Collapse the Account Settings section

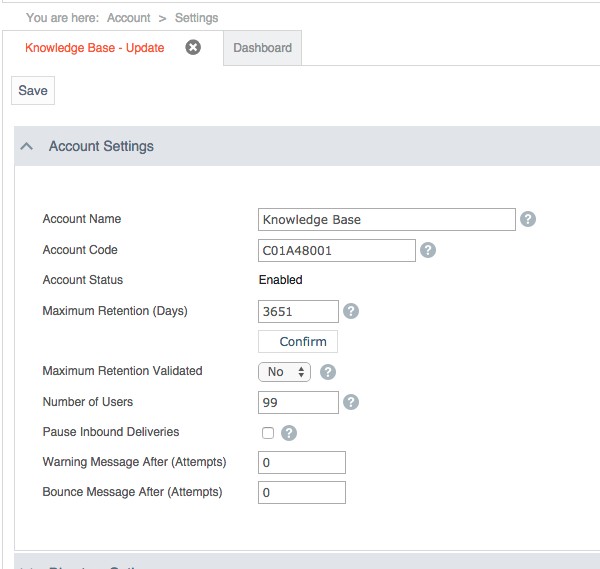pos(26,146)
